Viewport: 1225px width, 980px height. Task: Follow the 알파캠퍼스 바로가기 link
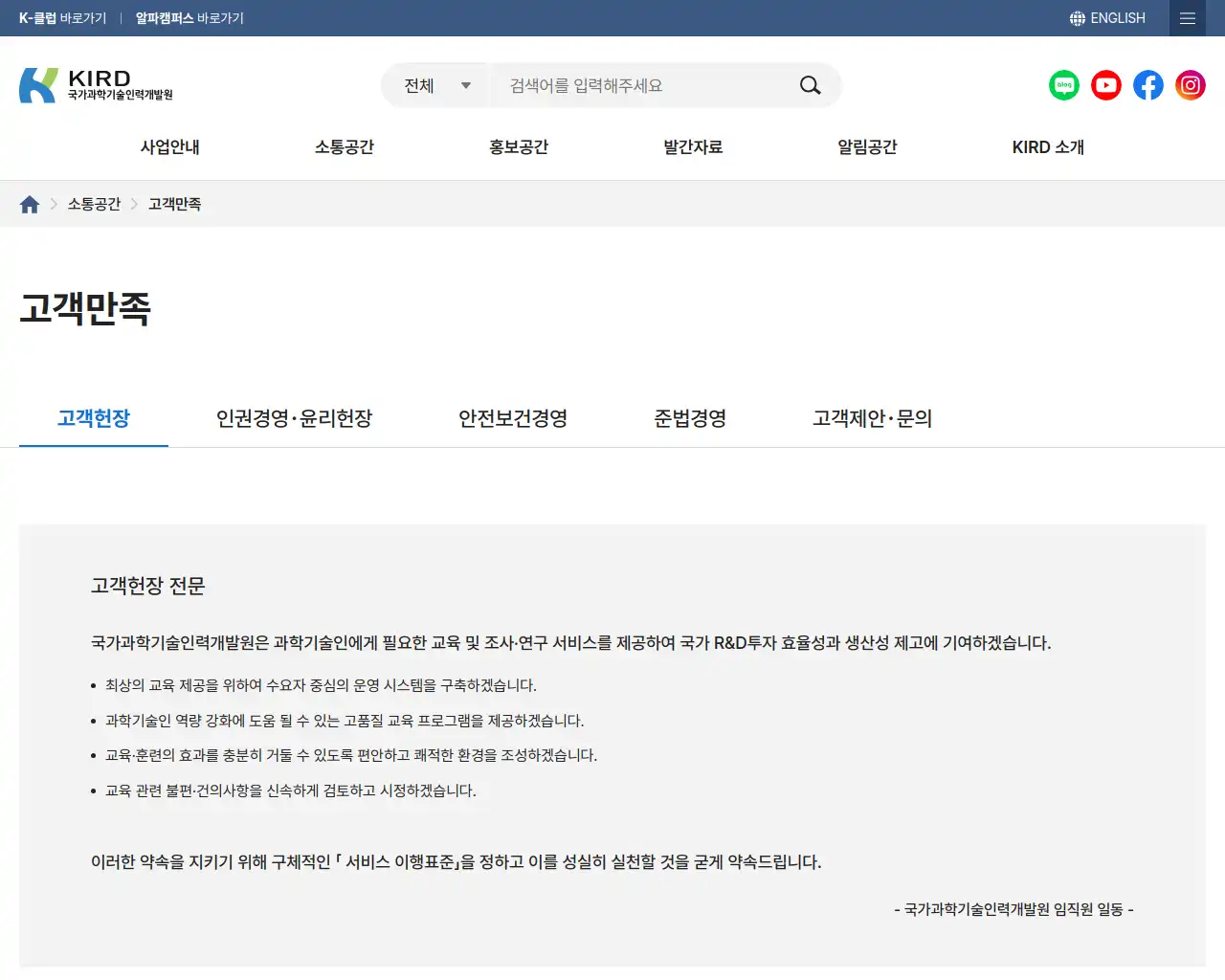click(x=189, y=18)
